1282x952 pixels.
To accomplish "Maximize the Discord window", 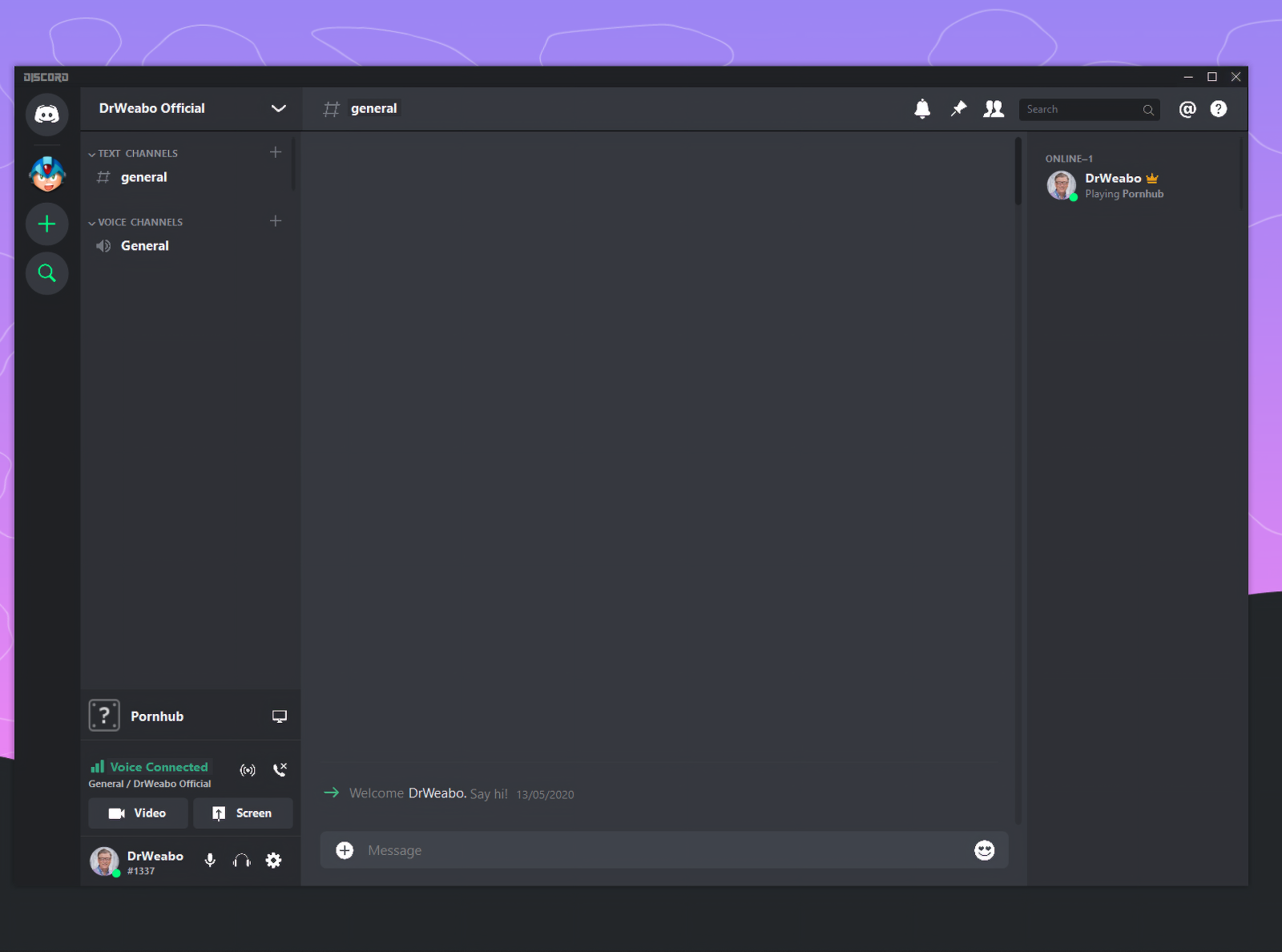I will 1212,77.
